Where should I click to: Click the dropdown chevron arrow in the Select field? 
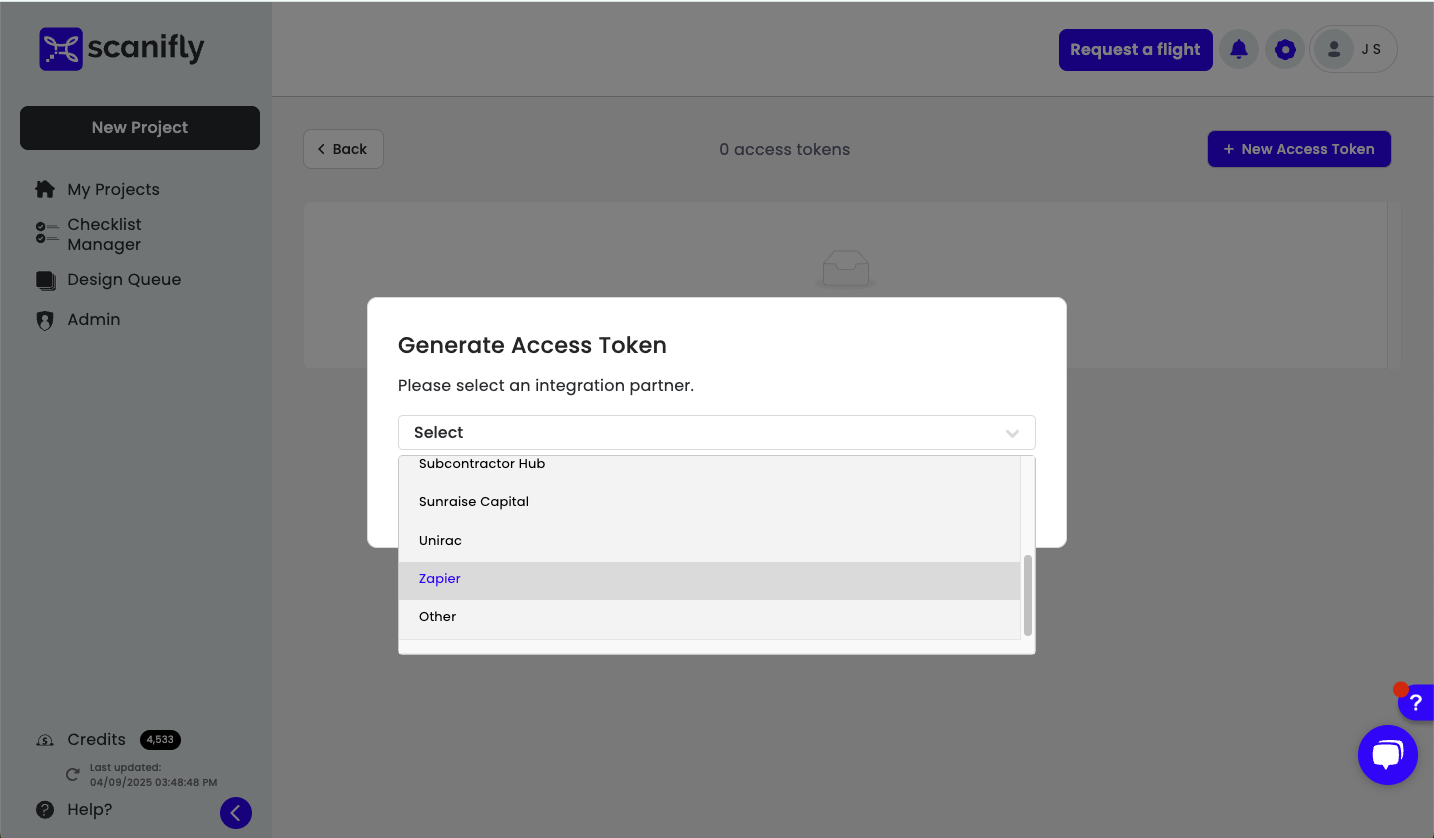coord(1012,433)
